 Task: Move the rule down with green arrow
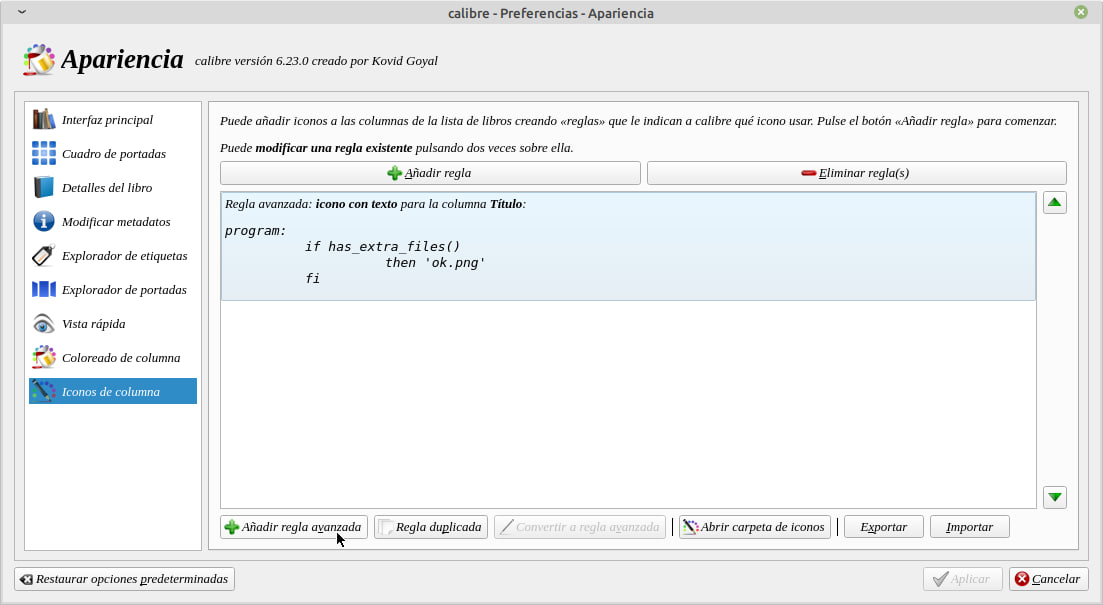[1054, 497]
